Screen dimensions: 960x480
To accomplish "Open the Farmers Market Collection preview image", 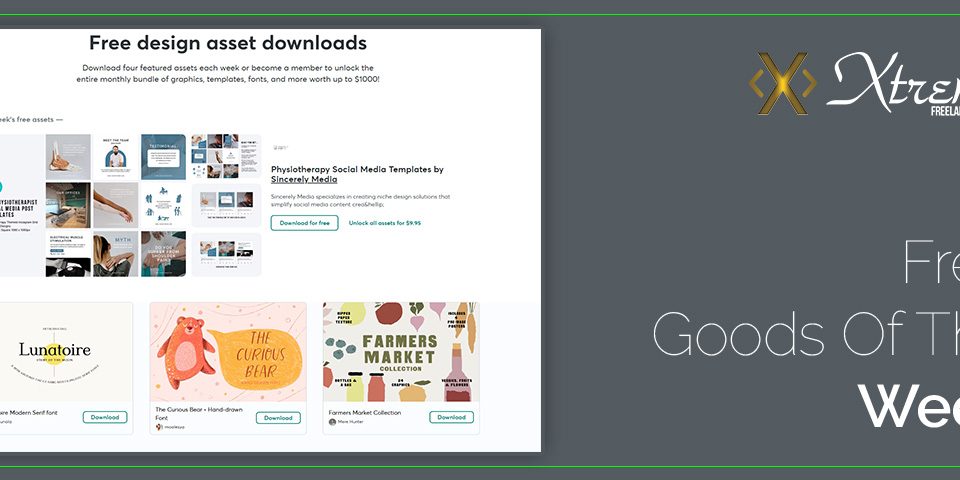I will 401,352.
